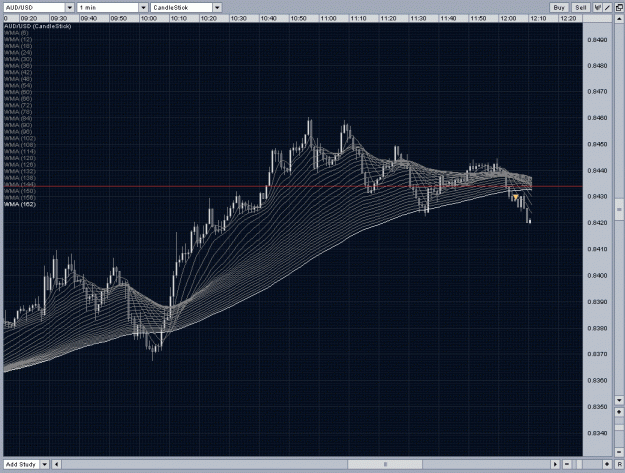Select the WMA (60) study label

(18, 92)
